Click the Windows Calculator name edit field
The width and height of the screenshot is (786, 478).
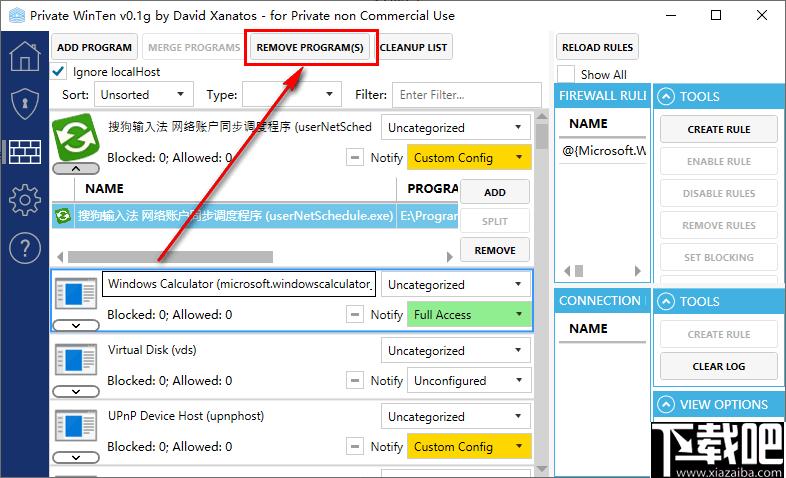[239, 284]
